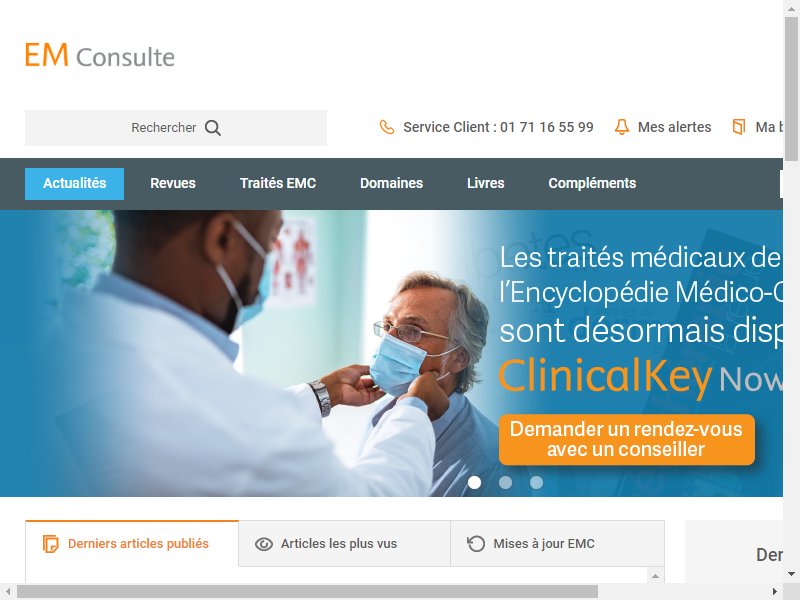Click the horizontal scrollbar right arrow

coord(775,592)
